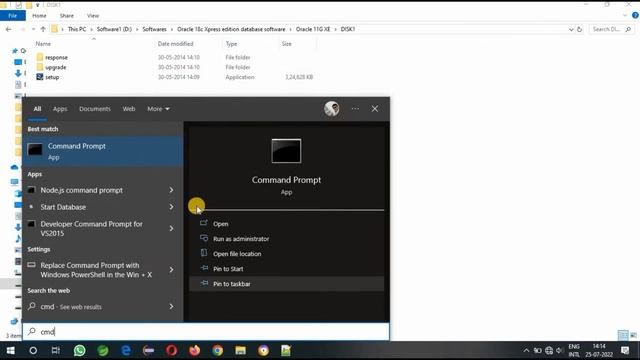Open Firefox from the taskbar
The image size is (640, 360).
tap(195, 350)
